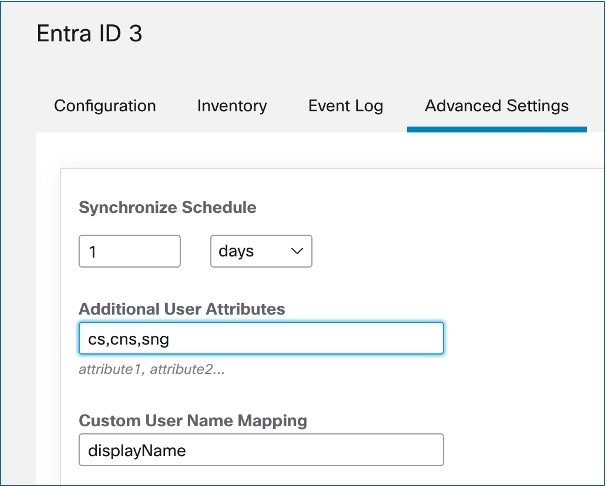Click the Synchronize Schedule number field

click(129, 251)
